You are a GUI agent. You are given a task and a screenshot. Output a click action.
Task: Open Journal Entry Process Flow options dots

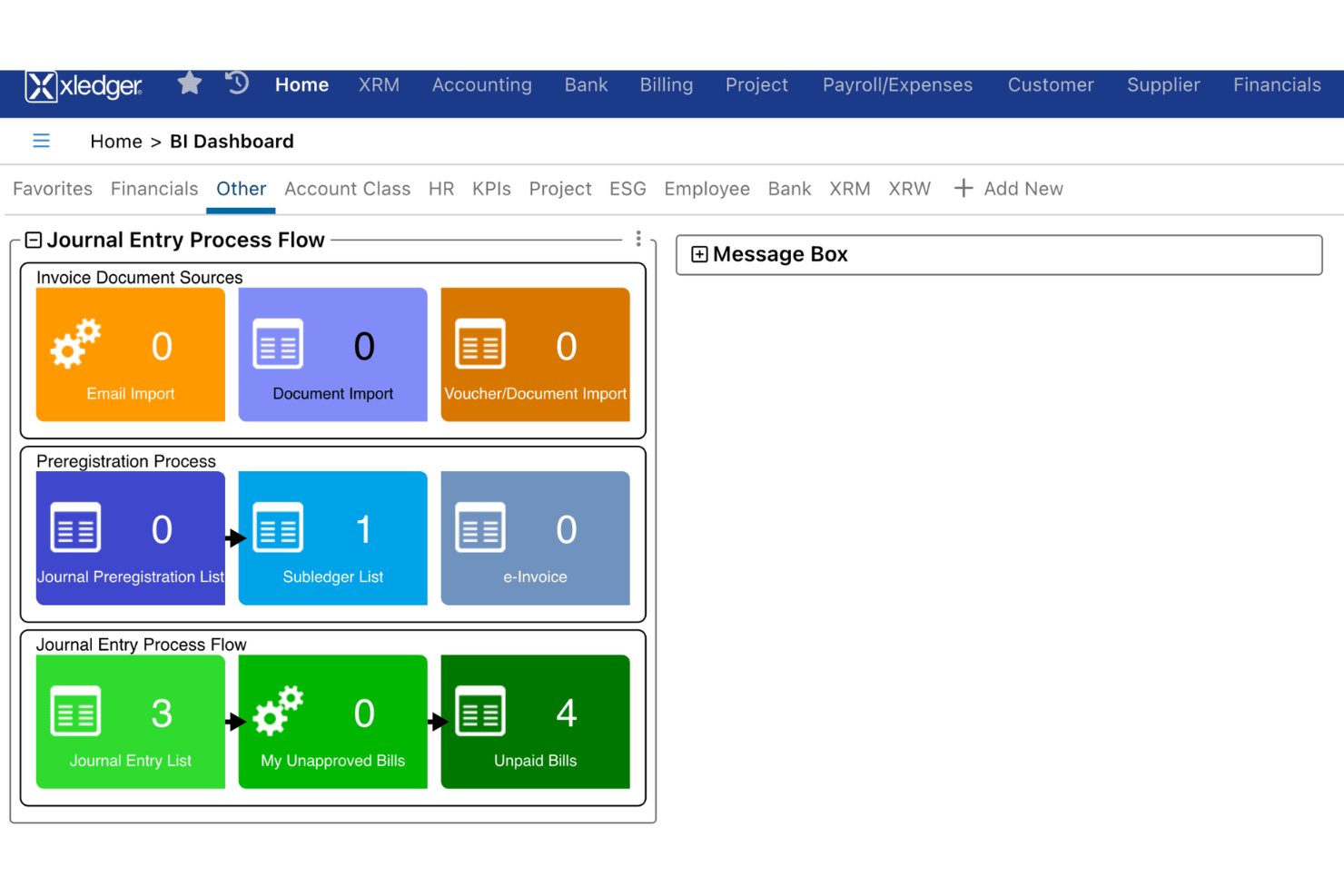click(x=638, y=239)
